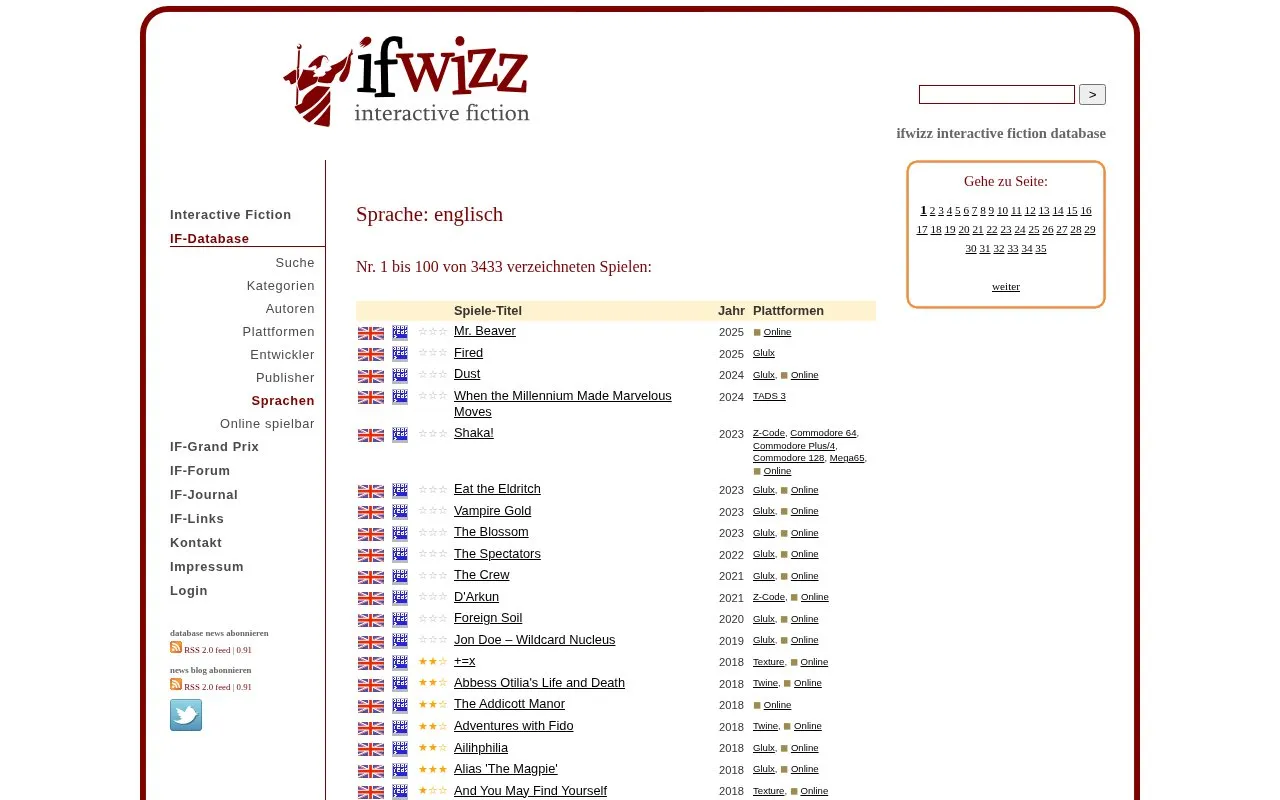Click the database news RSS feed icon

[x=176, y=647]
